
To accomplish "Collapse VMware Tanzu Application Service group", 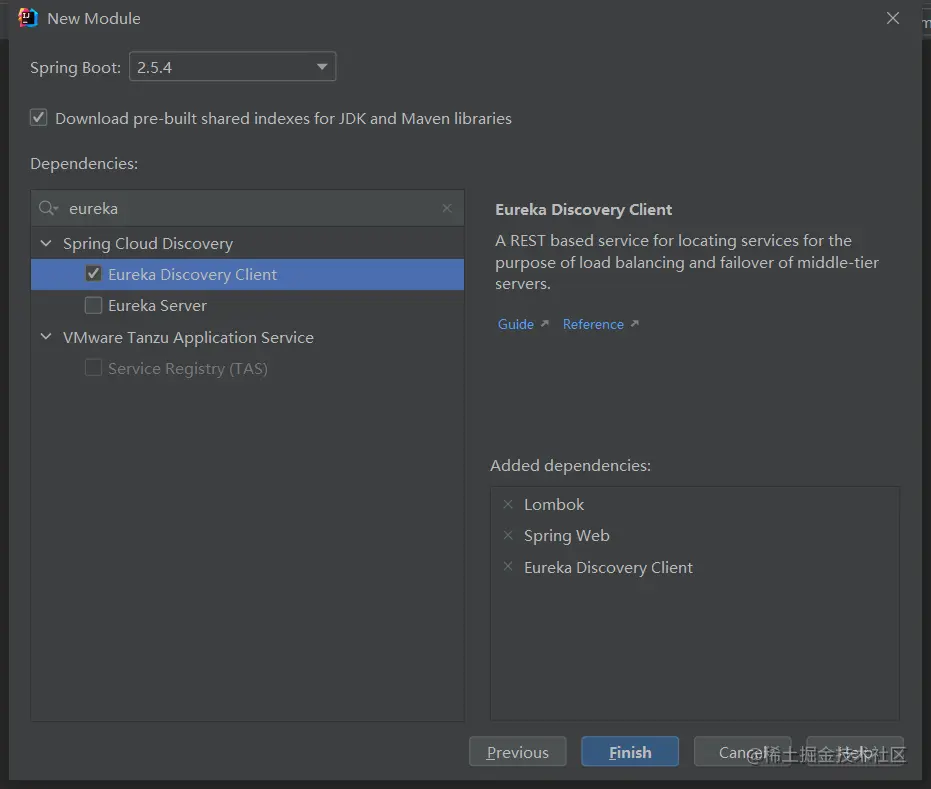I will [x=46, y=337].
